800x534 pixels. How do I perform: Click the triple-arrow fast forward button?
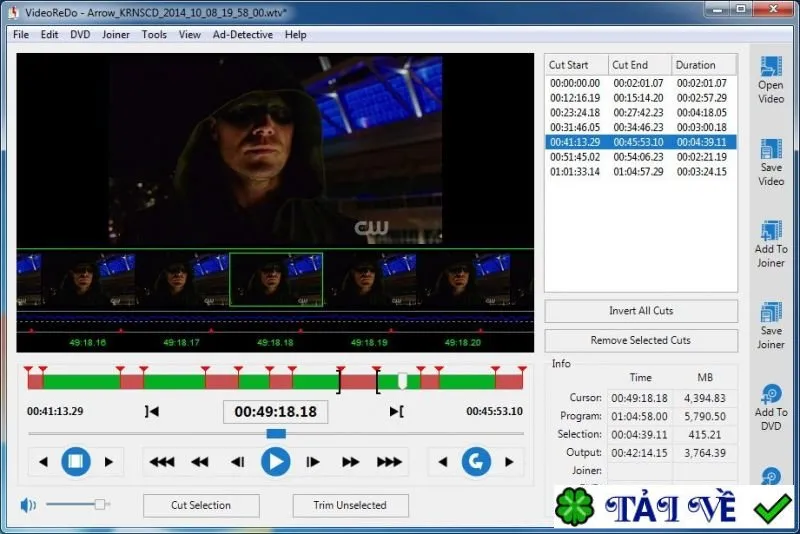389,462
